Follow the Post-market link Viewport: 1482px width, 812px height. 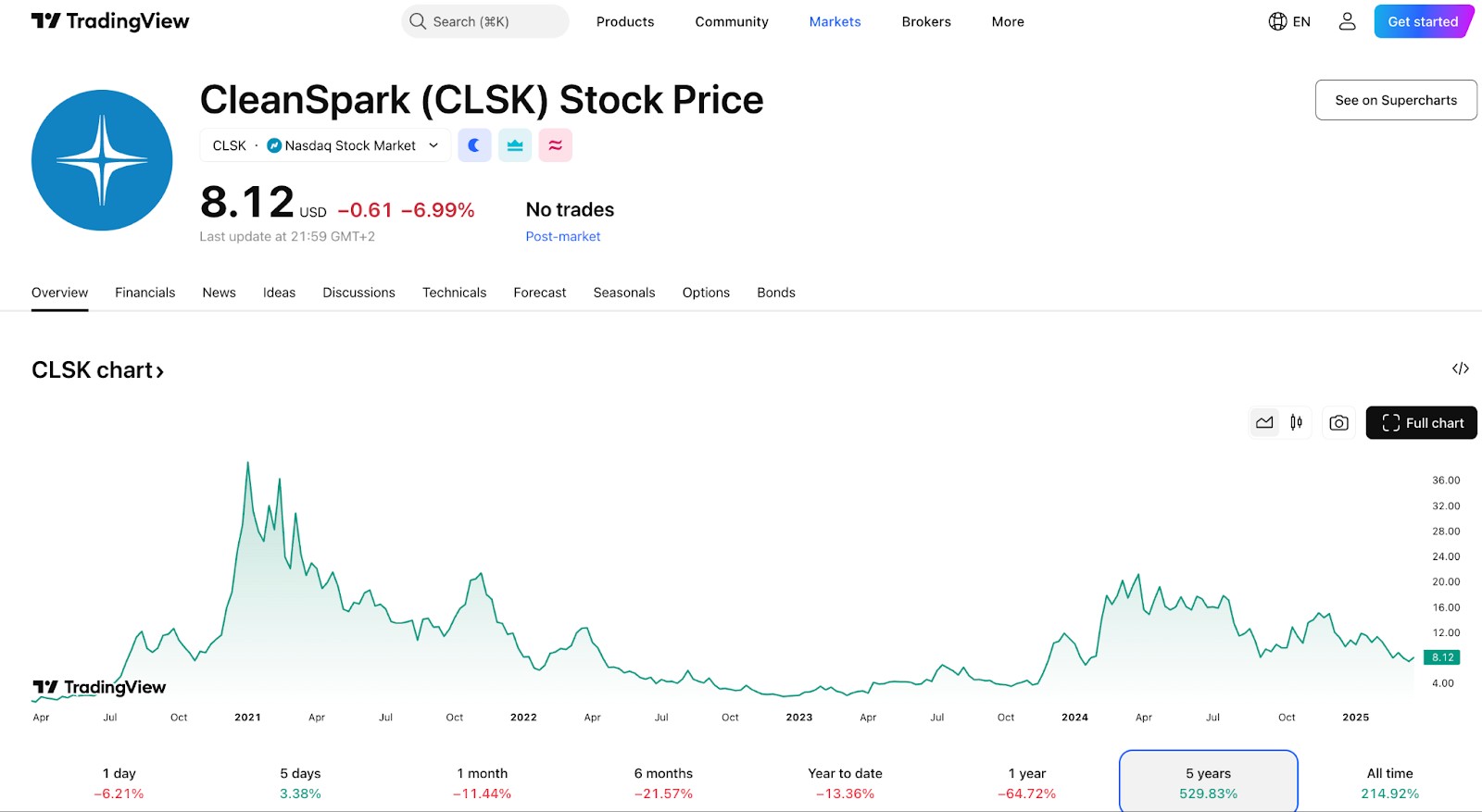(x=563, y=236)
